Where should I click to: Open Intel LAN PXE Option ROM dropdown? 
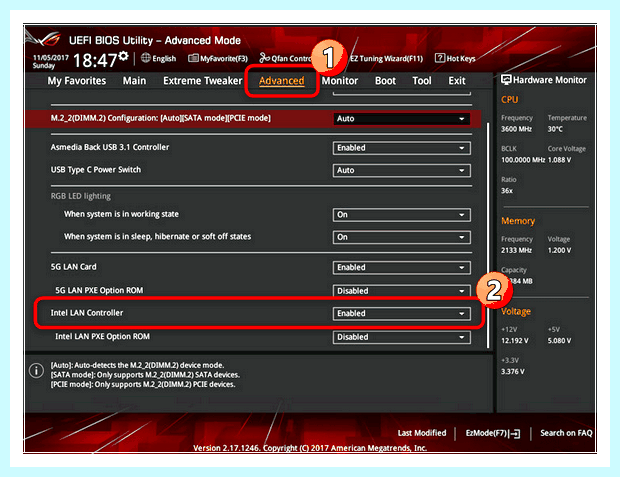coord(402,337)
